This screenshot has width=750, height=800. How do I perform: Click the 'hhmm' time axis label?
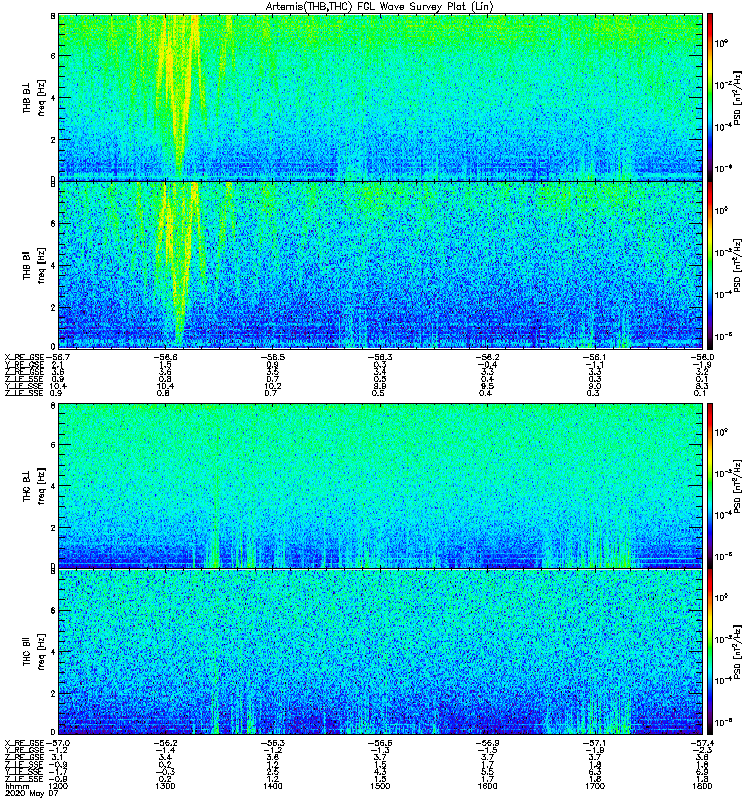(17, 786)
